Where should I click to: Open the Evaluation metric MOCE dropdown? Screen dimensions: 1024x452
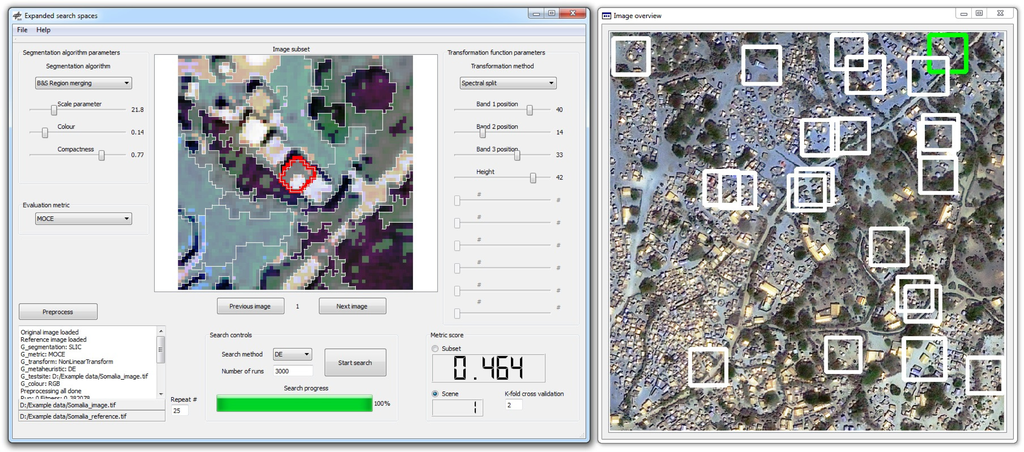83,218
